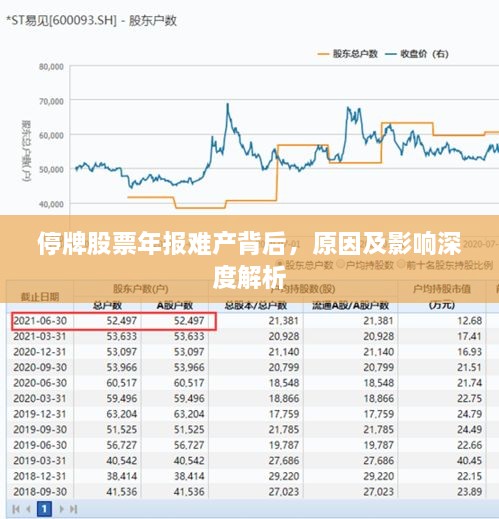Click the 40,000 y-axis label
Viewport: 499px width, 519px height.
pos(51,204)
